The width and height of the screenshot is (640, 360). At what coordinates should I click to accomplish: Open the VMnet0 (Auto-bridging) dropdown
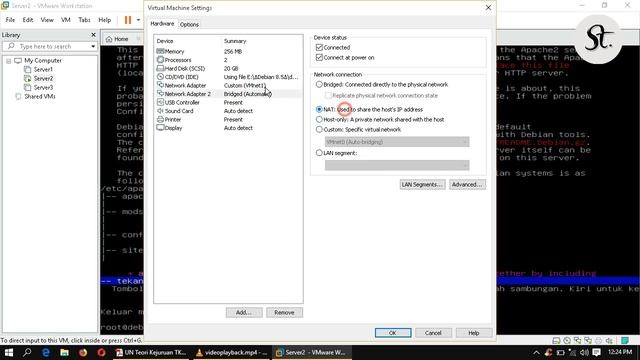click(x=397, y=142)
